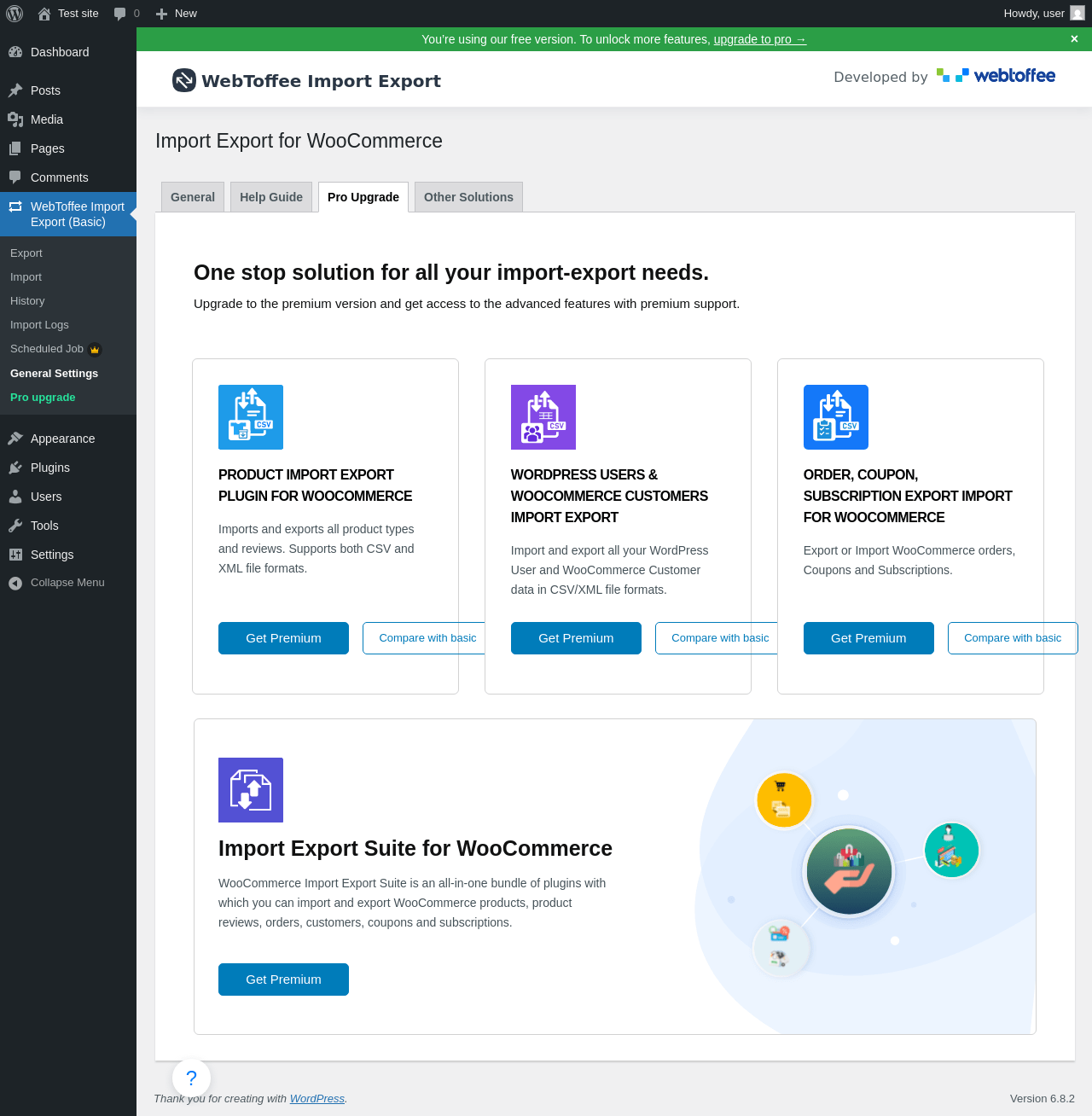
Task: Compare Order Coupon plugin with basic
Action: [x=1013, y=638]
